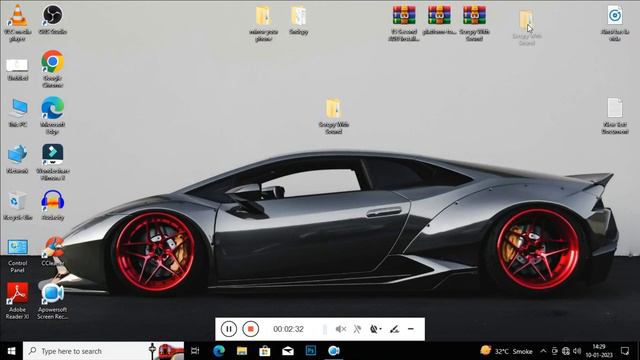
Task: Pause the screen recording
Action: [x=229, y=329]
